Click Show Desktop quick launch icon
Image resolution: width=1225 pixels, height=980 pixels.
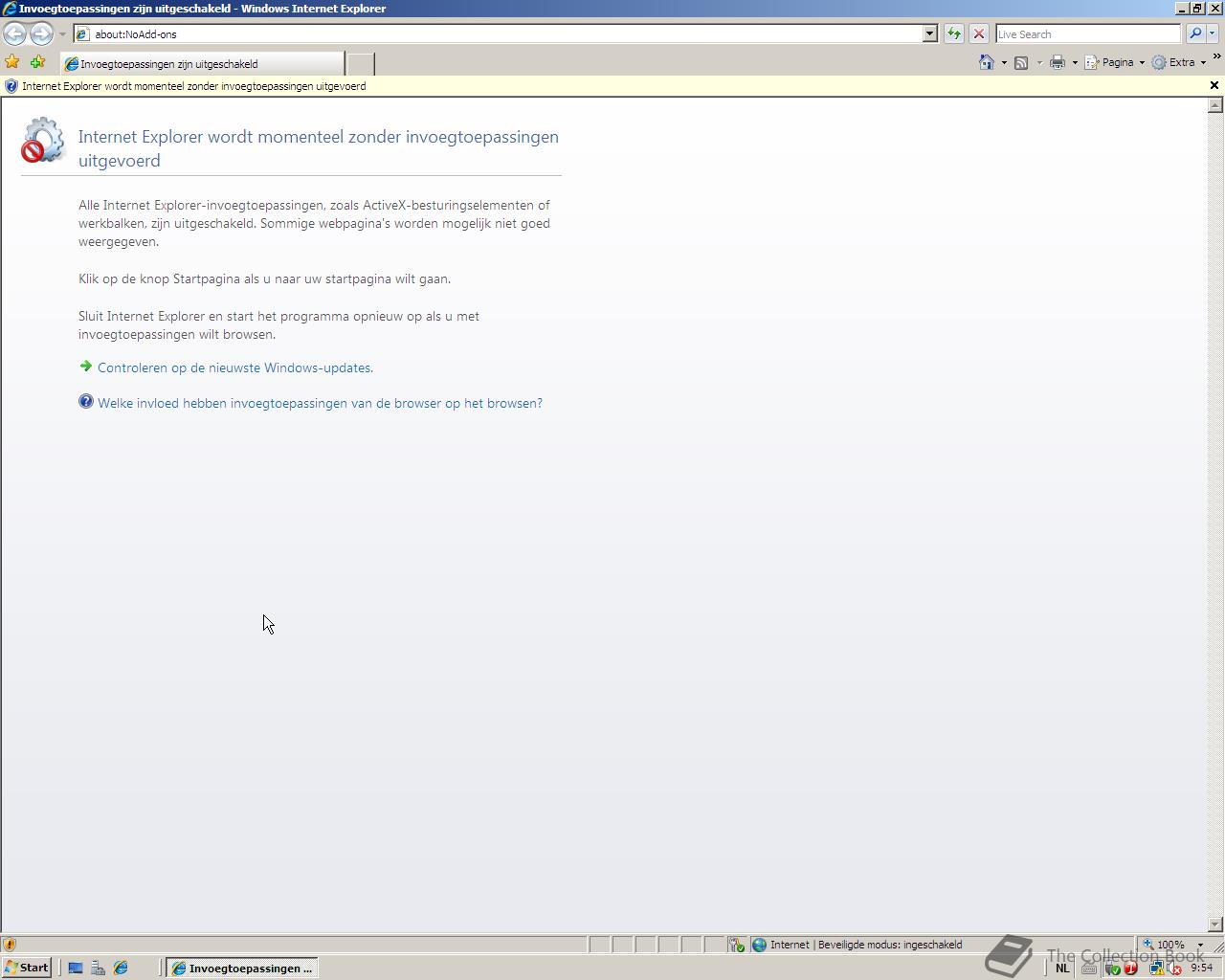point(76,968)
